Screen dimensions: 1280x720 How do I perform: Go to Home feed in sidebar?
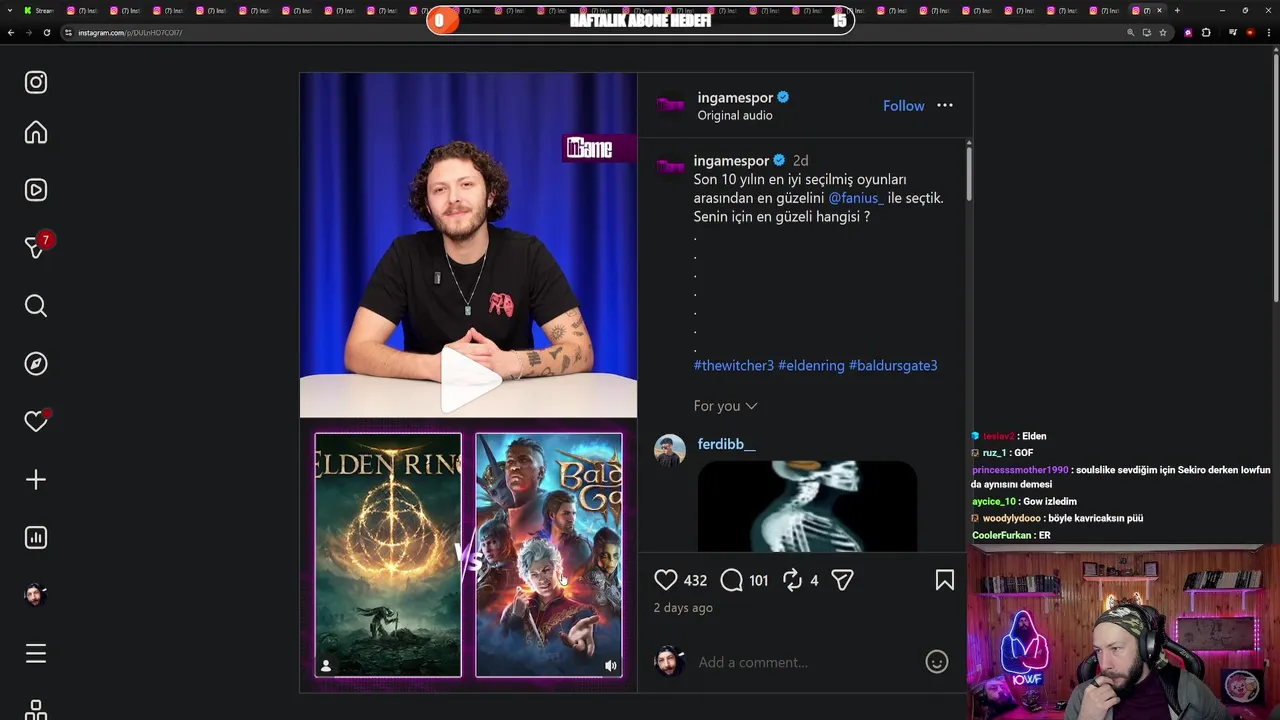pos(36,132)
